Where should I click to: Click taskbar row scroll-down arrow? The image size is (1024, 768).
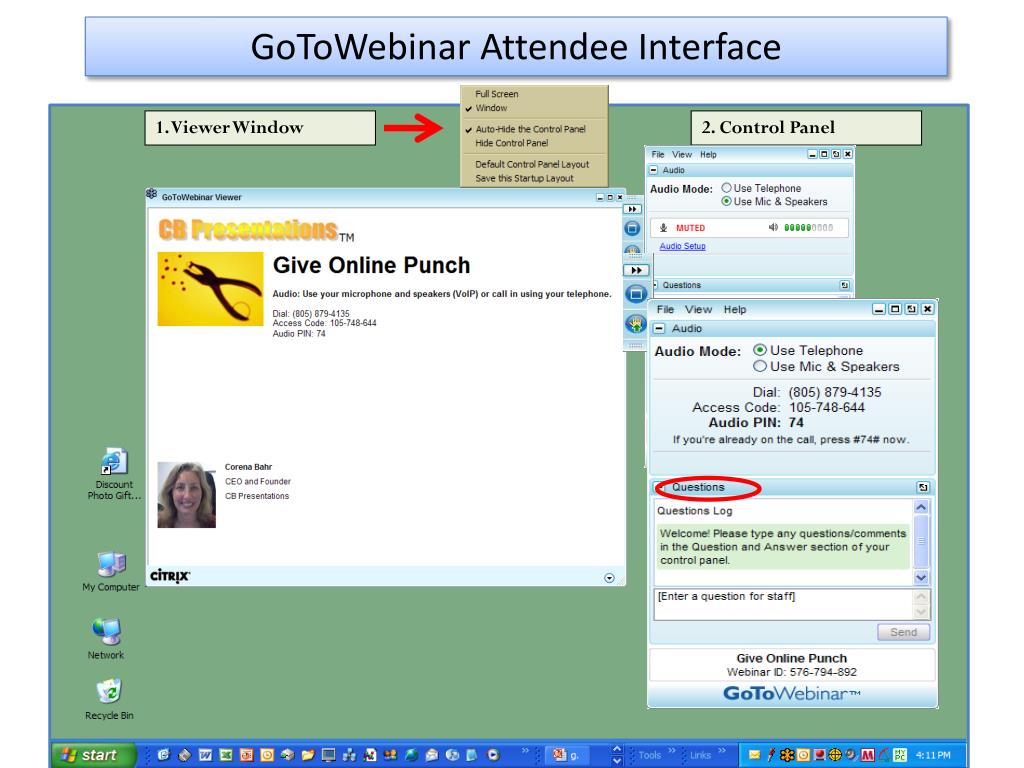click(x=616, y=761)
